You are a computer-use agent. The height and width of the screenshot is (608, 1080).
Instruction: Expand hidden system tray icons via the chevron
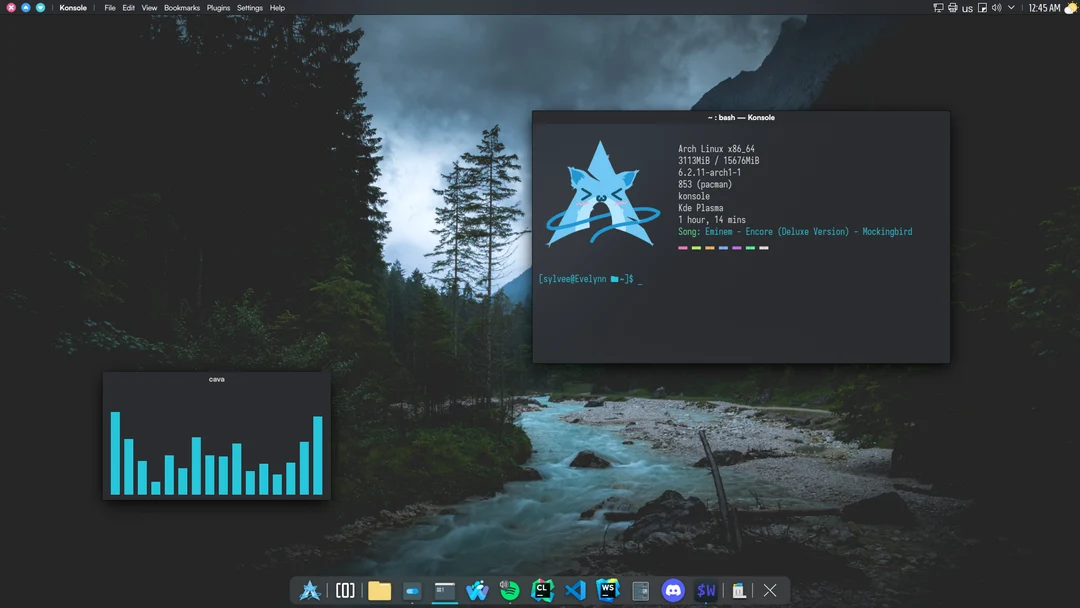[1010, 7]
